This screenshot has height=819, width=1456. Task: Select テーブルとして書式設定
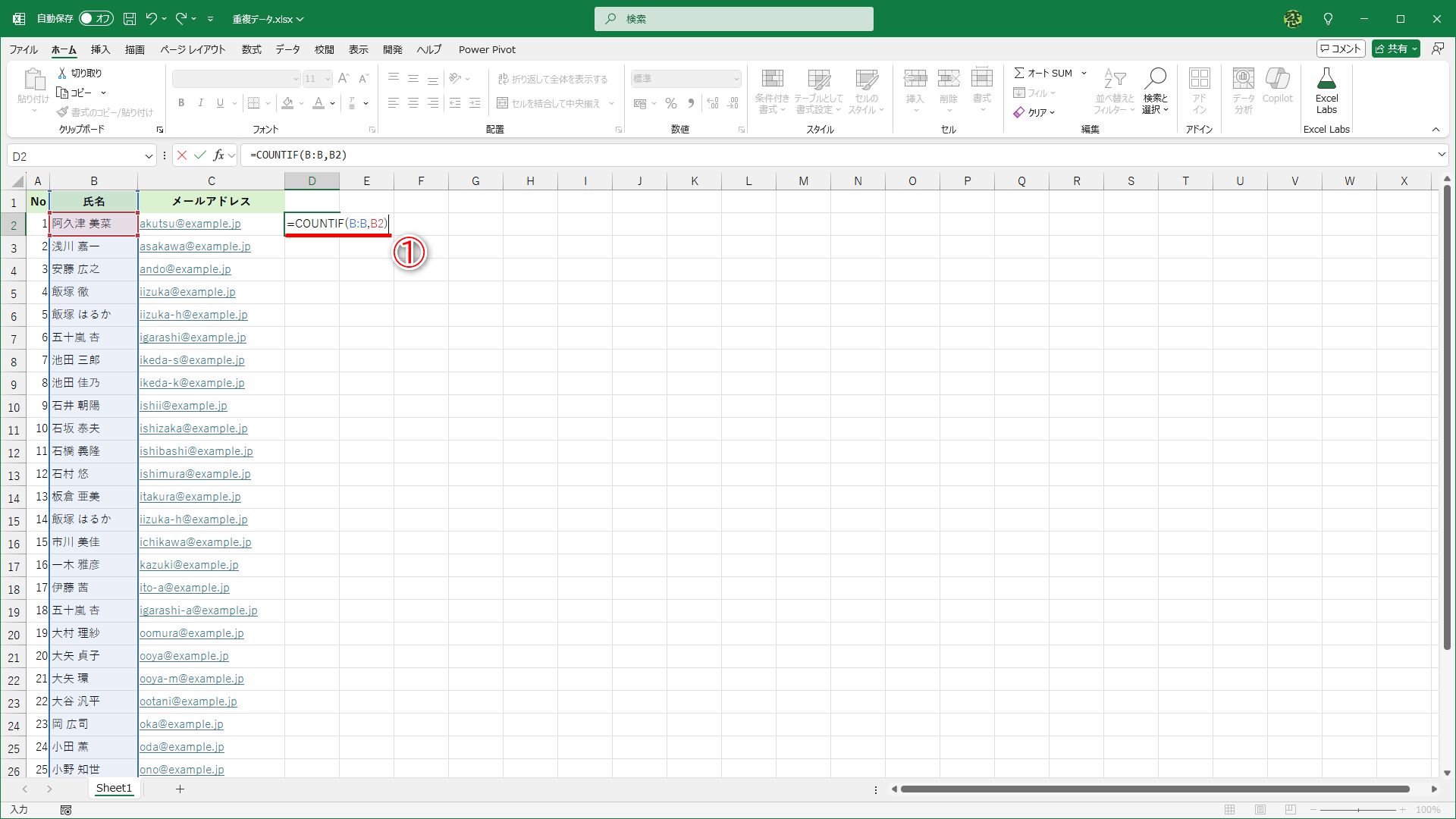click(x=820, y=91)
